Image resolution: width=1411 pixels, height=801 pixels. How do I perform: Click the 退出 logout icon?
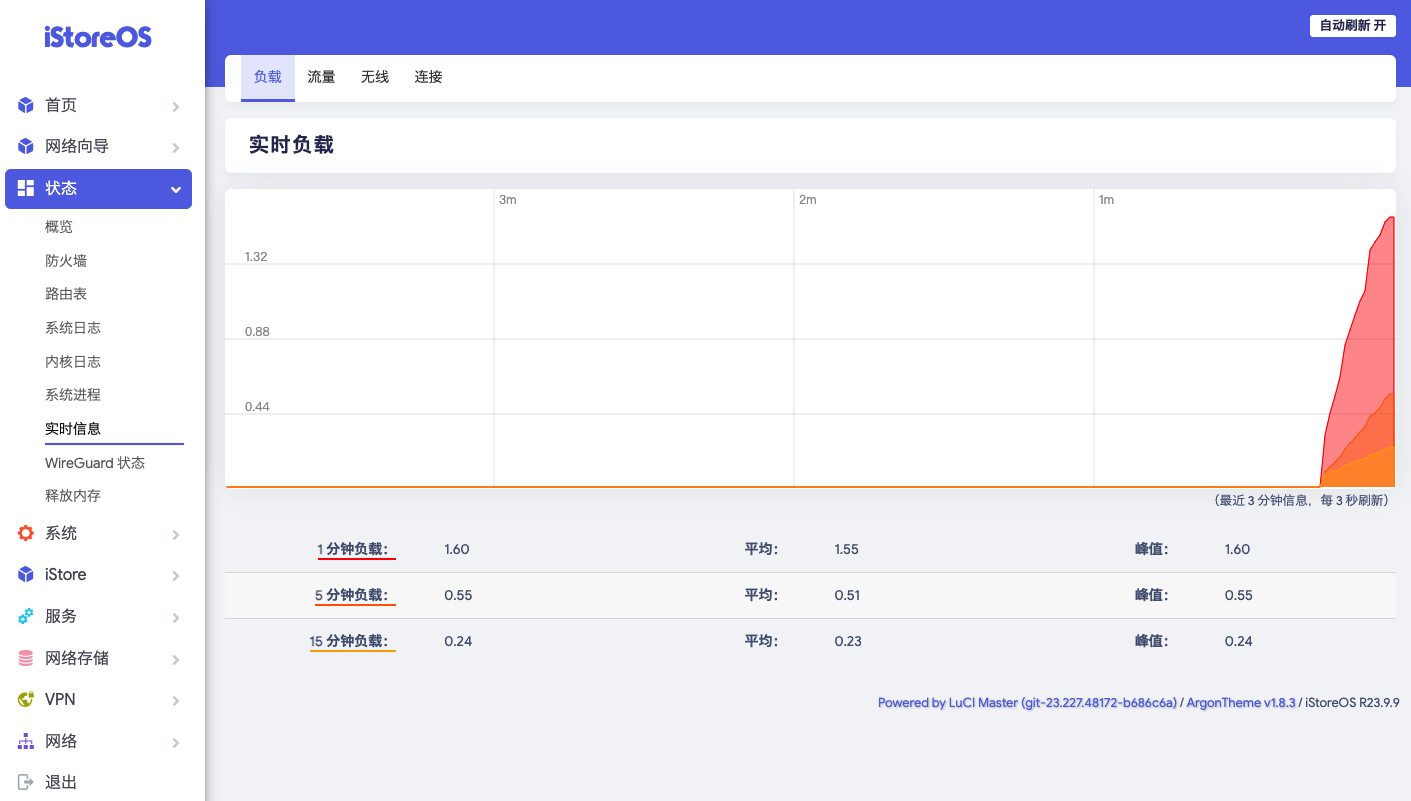coord(24,781)
